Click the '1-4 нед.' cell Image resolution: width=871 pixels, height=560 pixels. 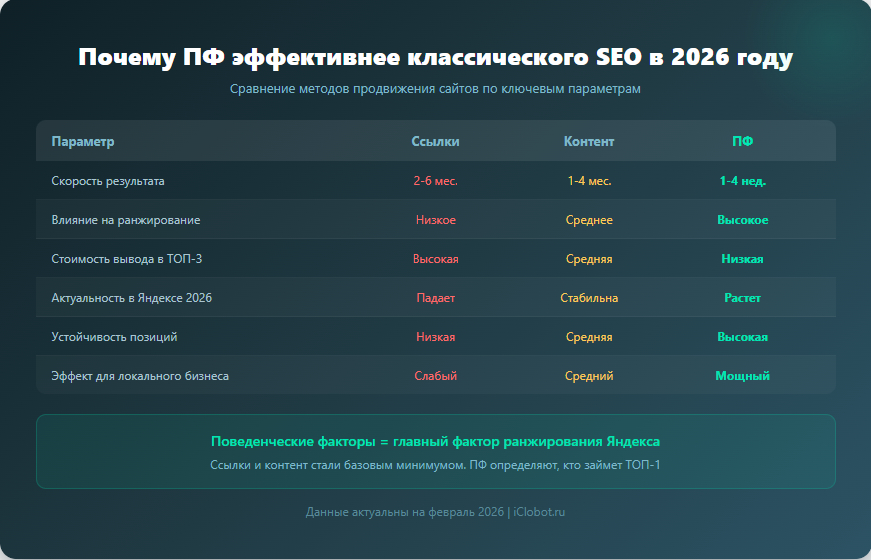(x=742, y=181)
